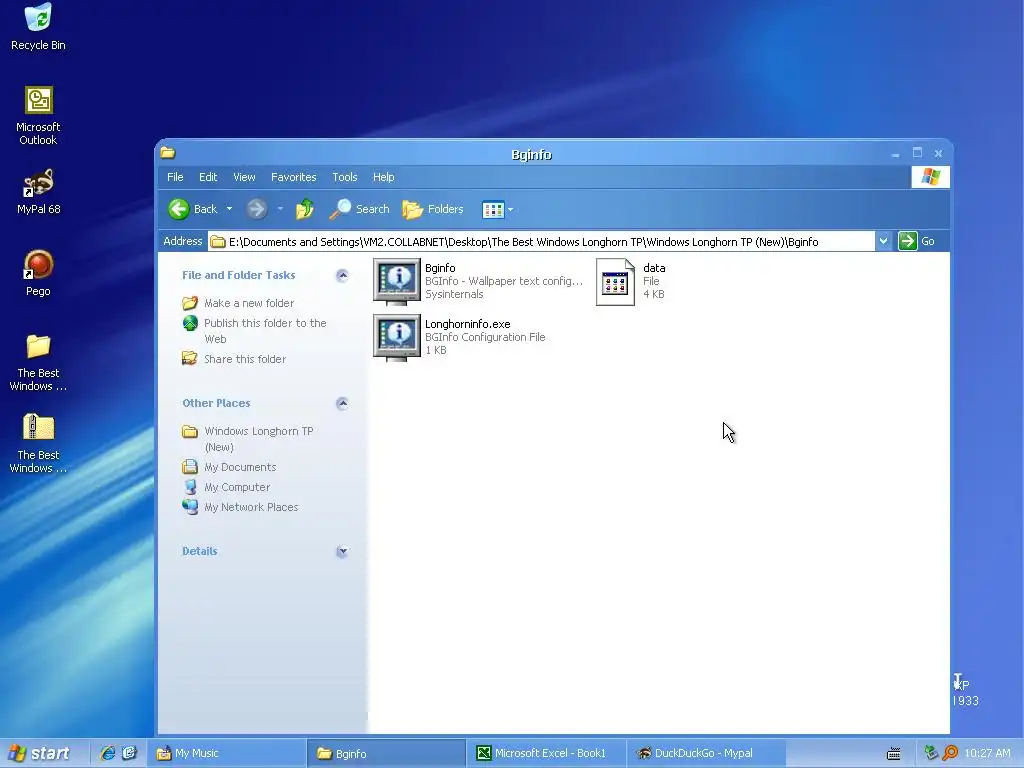This screenshot has width=1024, height=768.
Task: Click the 10:27 AM system clock
Action: (987, 753)
